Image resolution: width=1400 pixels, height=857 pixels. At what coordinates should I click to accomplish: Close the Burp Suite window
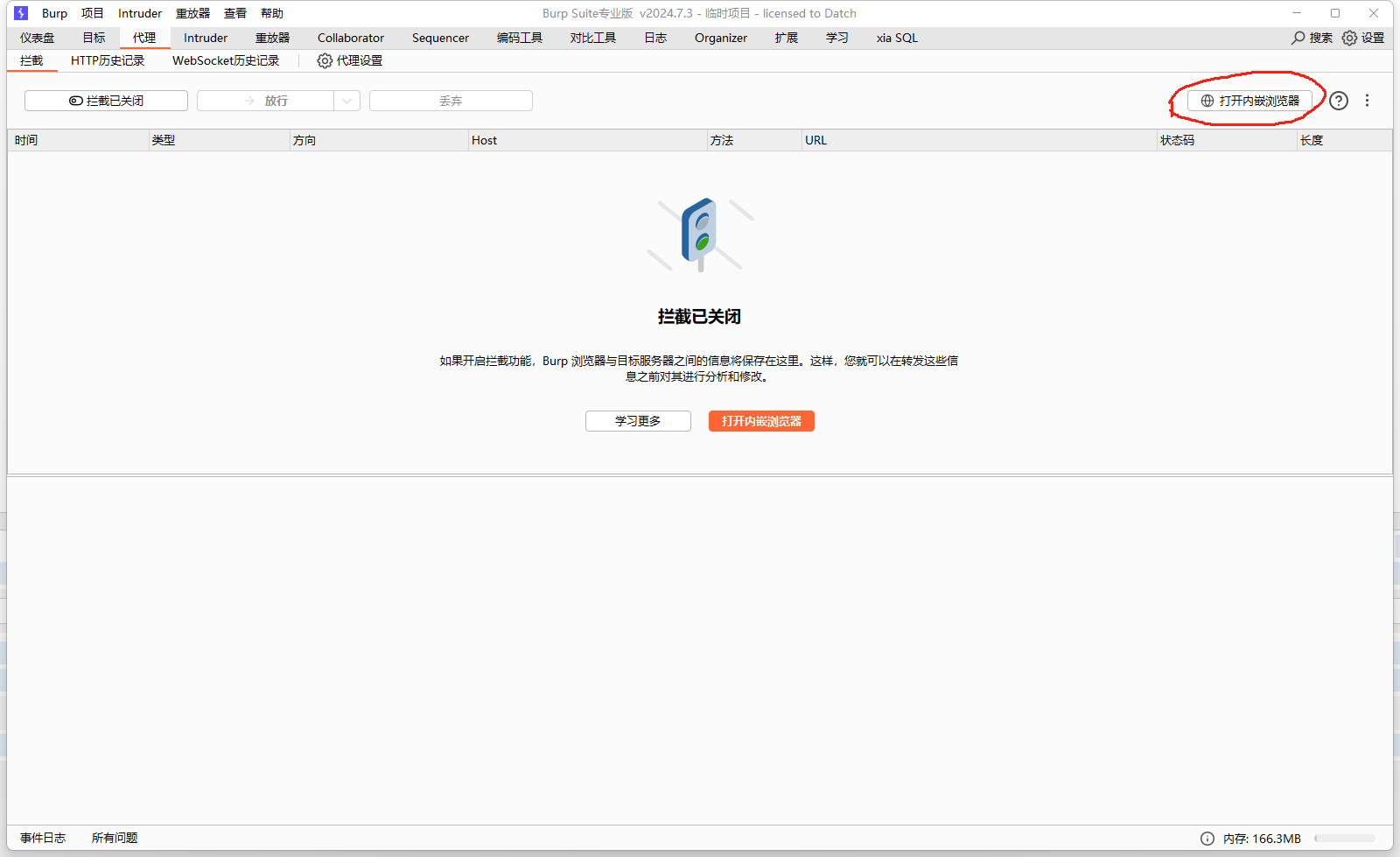(x=1374, y=13)
